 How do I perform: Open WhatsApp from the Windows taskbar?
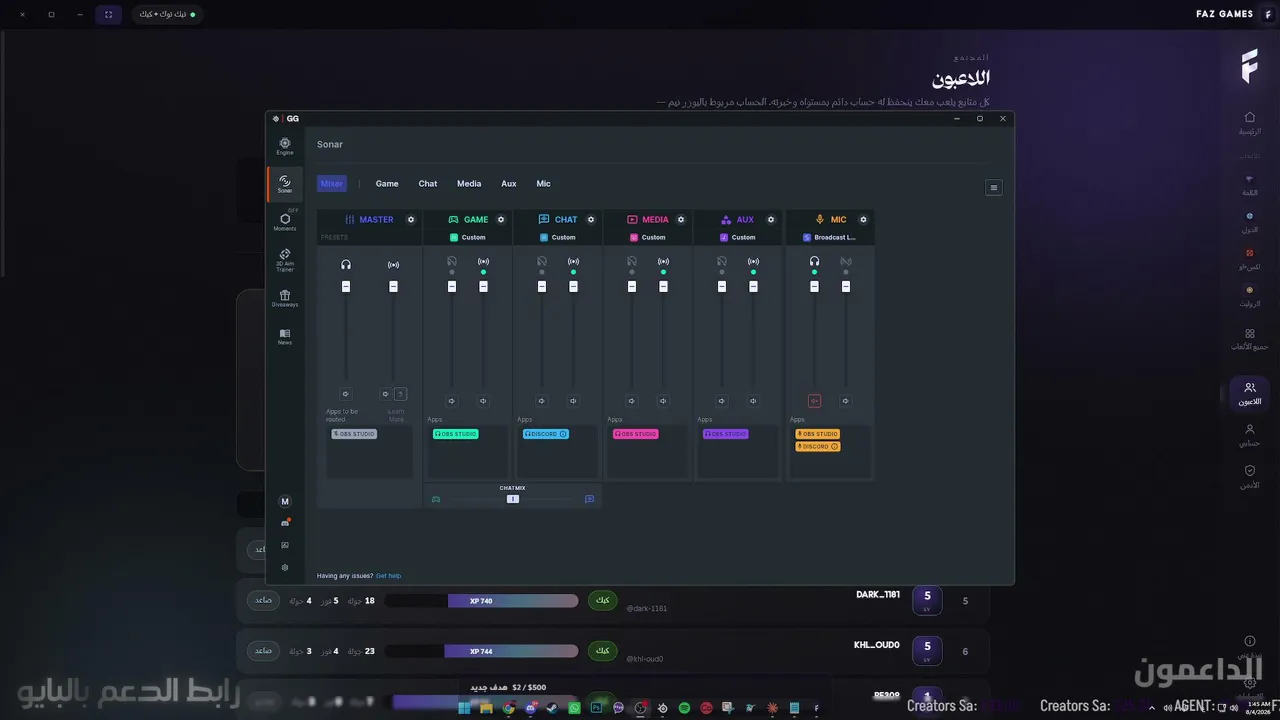click(x=575, y=708)
